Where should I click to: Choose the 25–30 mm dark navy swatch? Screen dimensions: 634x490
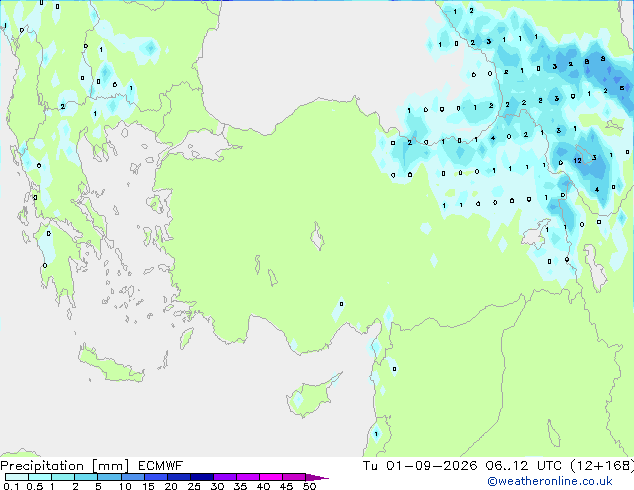coord(202,477)
